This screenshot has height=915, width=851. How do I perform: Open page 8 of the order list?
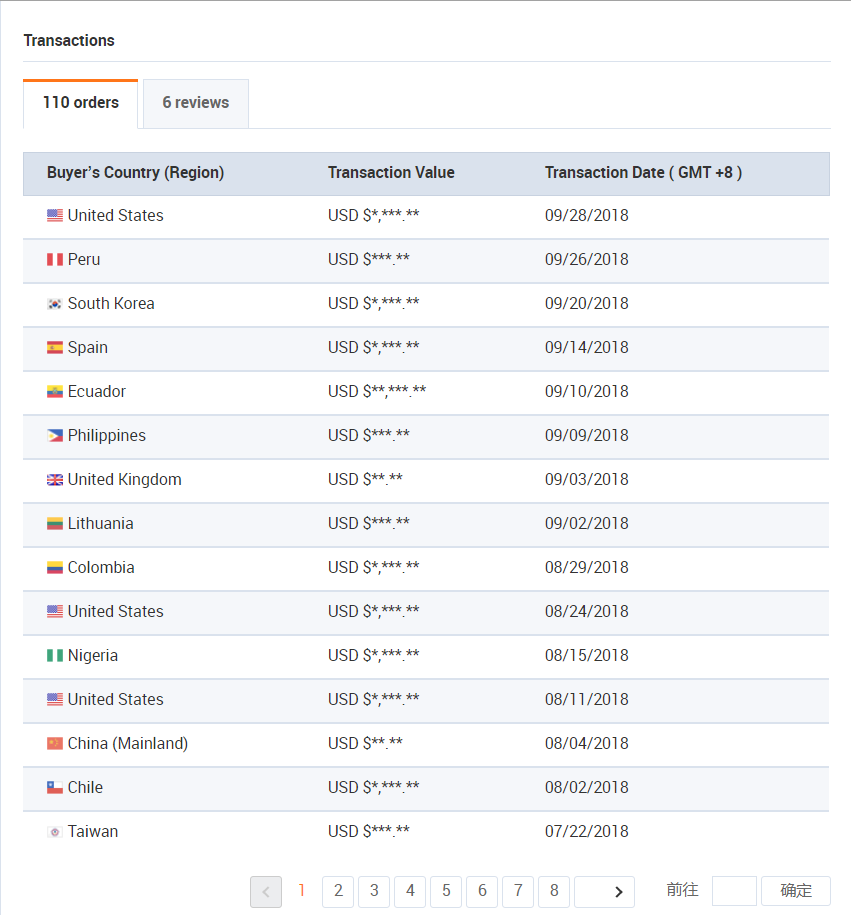click(x=554, y=891)
